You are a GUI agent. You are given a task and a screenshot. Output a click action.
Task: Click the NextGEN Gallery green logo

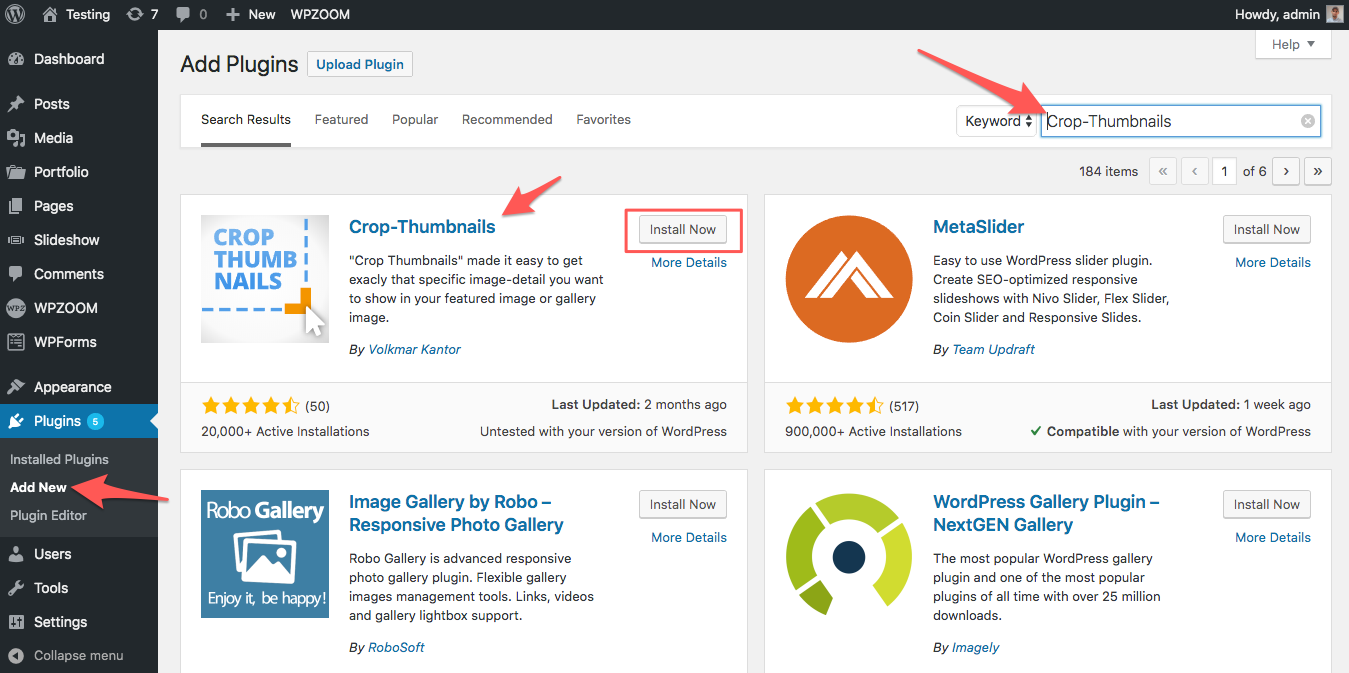coord(849,553)
